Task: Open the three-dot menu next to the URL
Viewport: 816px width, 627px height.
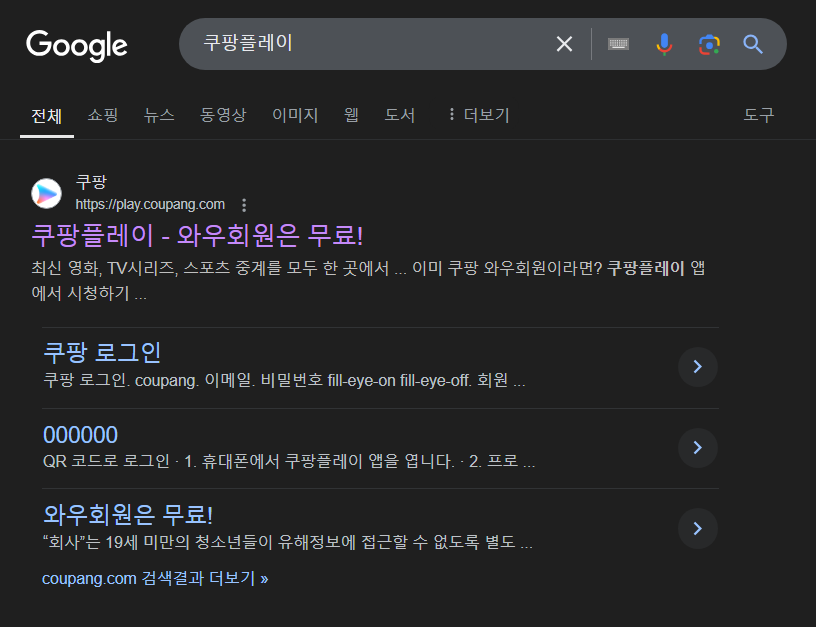Action: pos(244,205)
